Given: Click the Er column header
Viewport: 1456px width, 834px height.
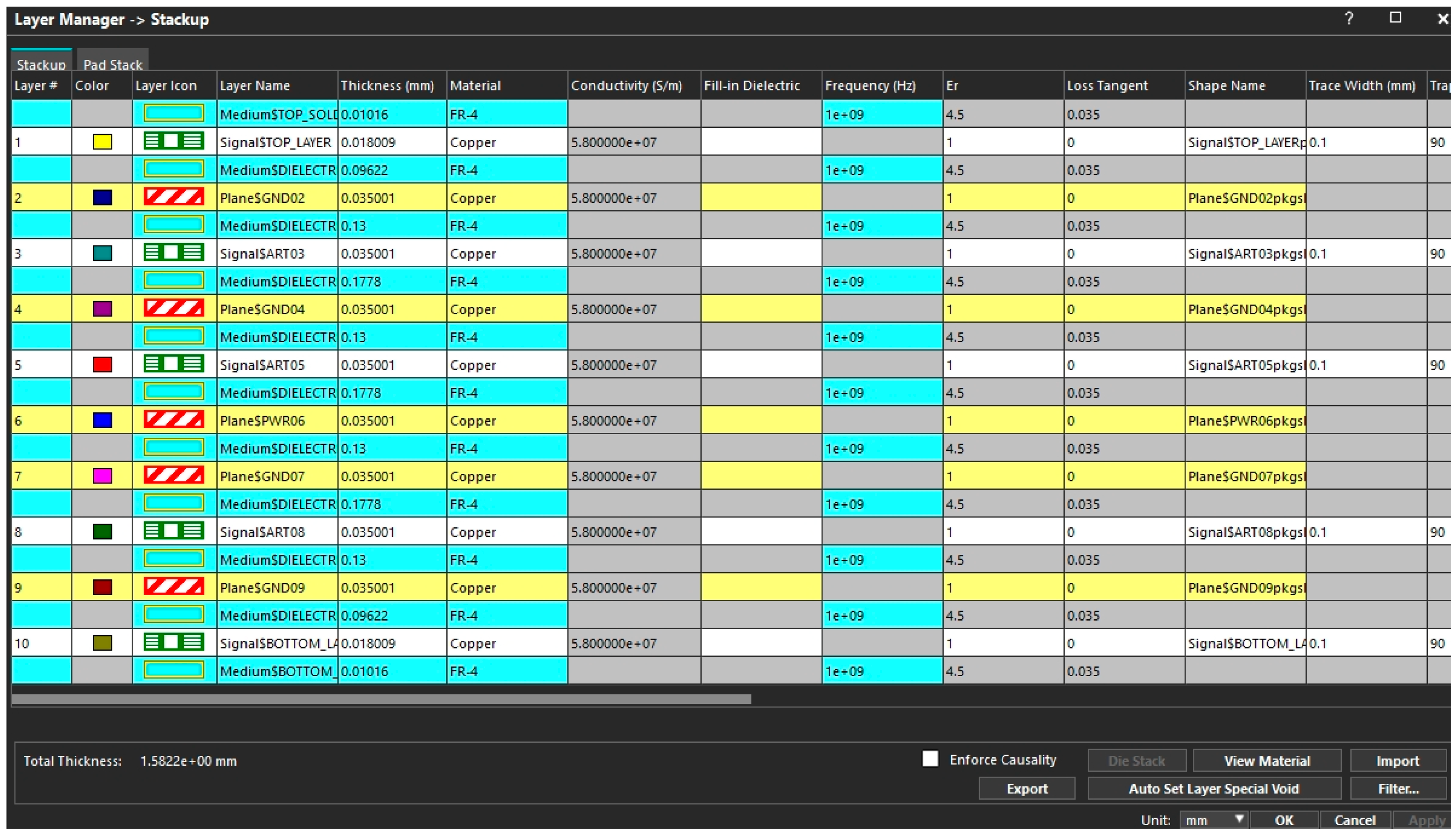Looking at the screenshot, I should (x=1003, y=86).
